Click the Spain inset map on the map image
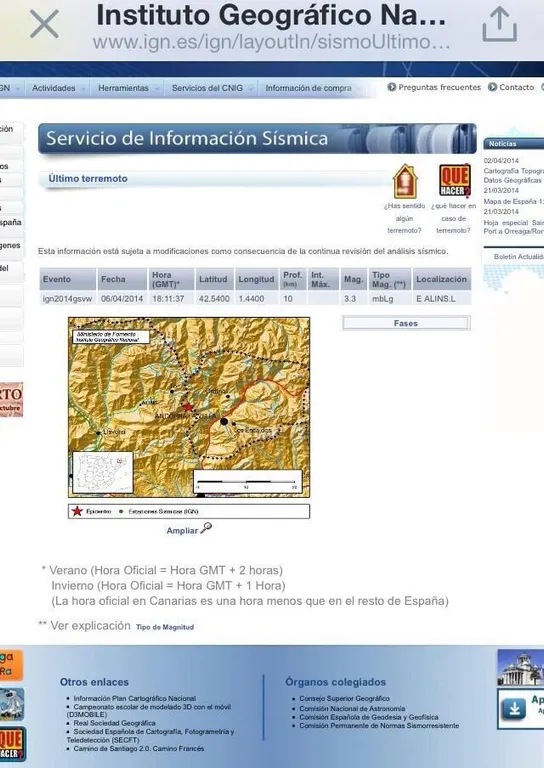The height and width of the screenshot is (768, 544). (103, 472)
